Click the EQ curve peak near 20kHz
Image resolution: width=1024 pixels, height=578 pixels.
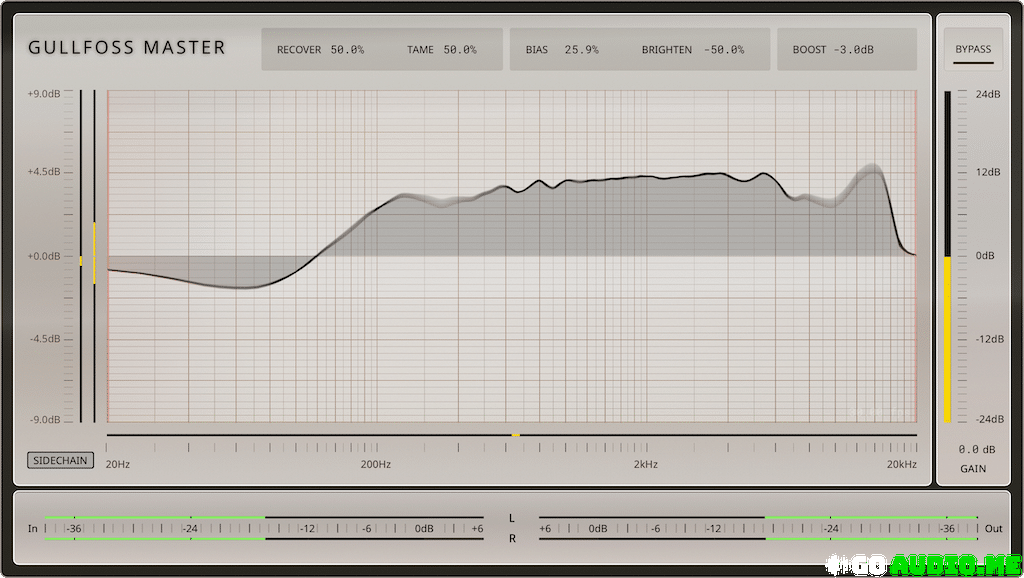click(871, 172)
